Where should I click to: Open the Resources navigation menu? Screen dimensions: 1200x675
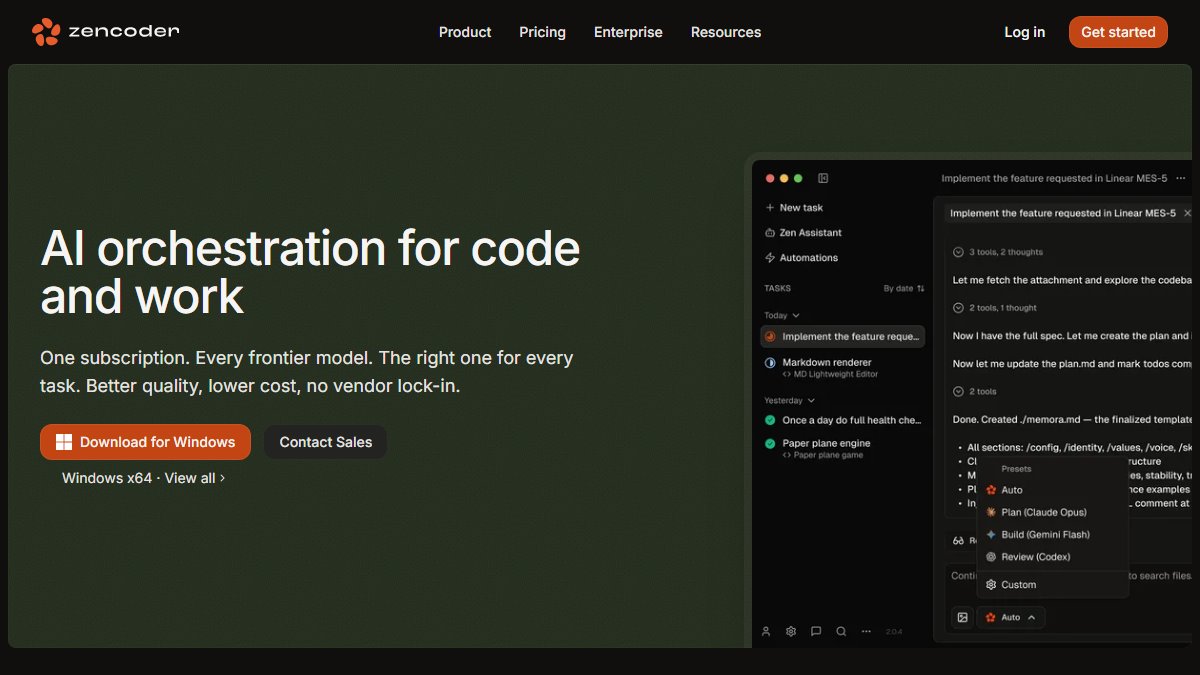tap(726, 32)
